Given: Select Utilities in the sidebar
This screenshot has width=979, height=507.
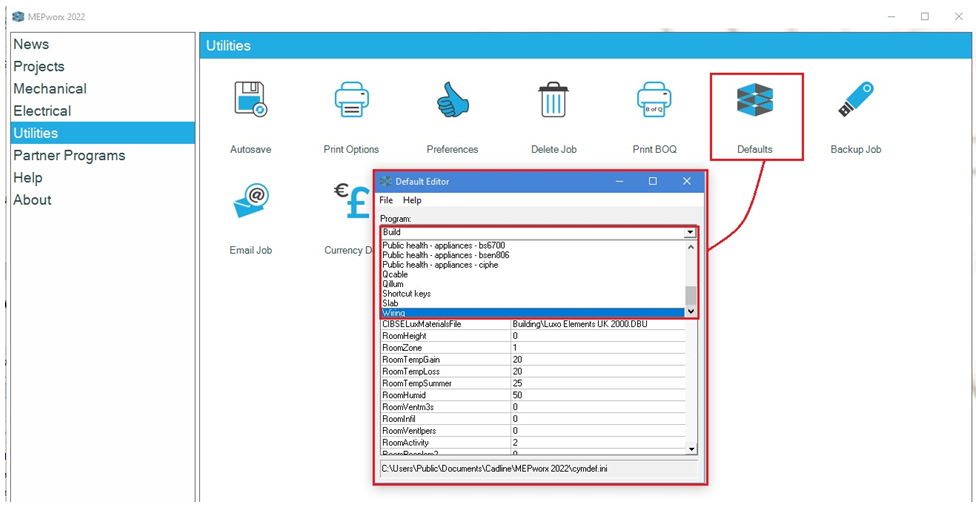Looking at the screenshot, I should tap(102, 133).
